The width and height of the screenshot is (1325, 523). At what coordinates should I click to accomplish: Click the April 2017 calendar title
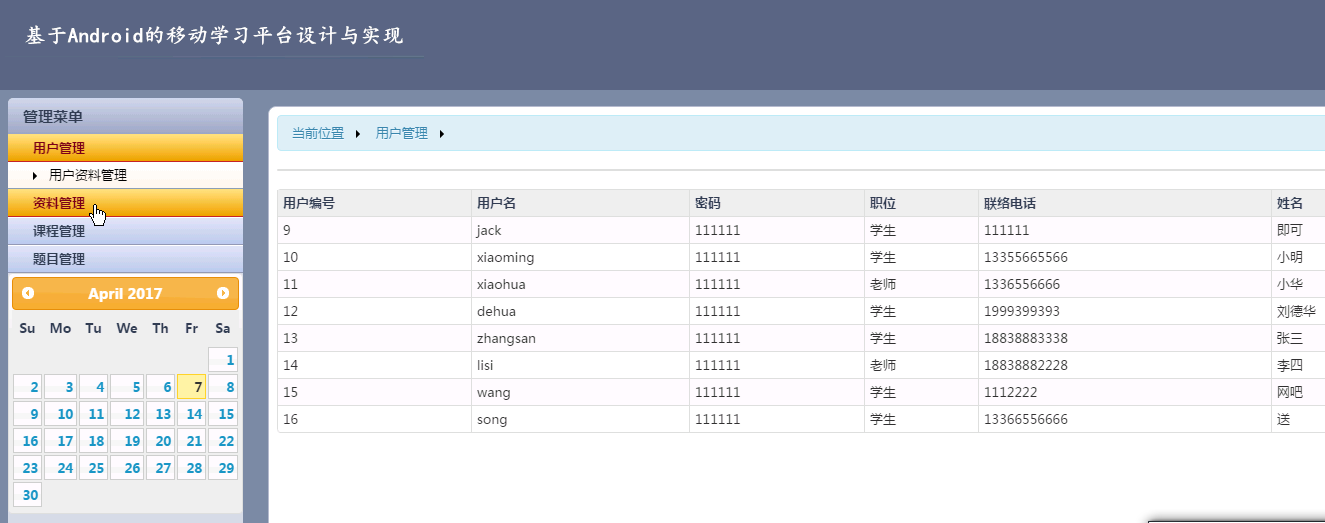125,293
